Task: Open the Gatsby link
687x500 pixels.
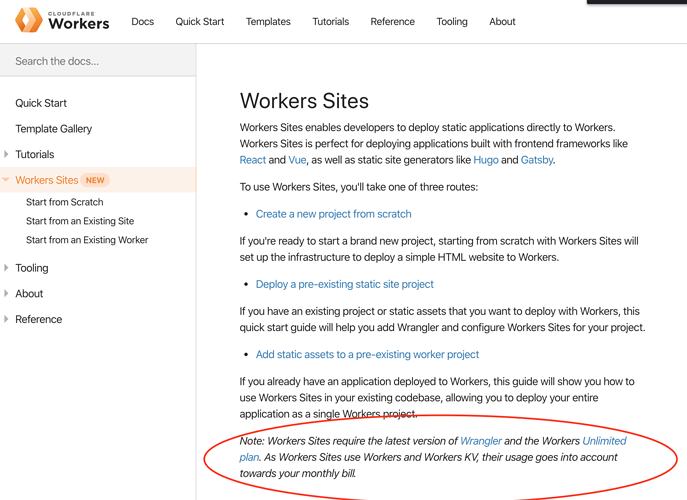Action: 537,160
